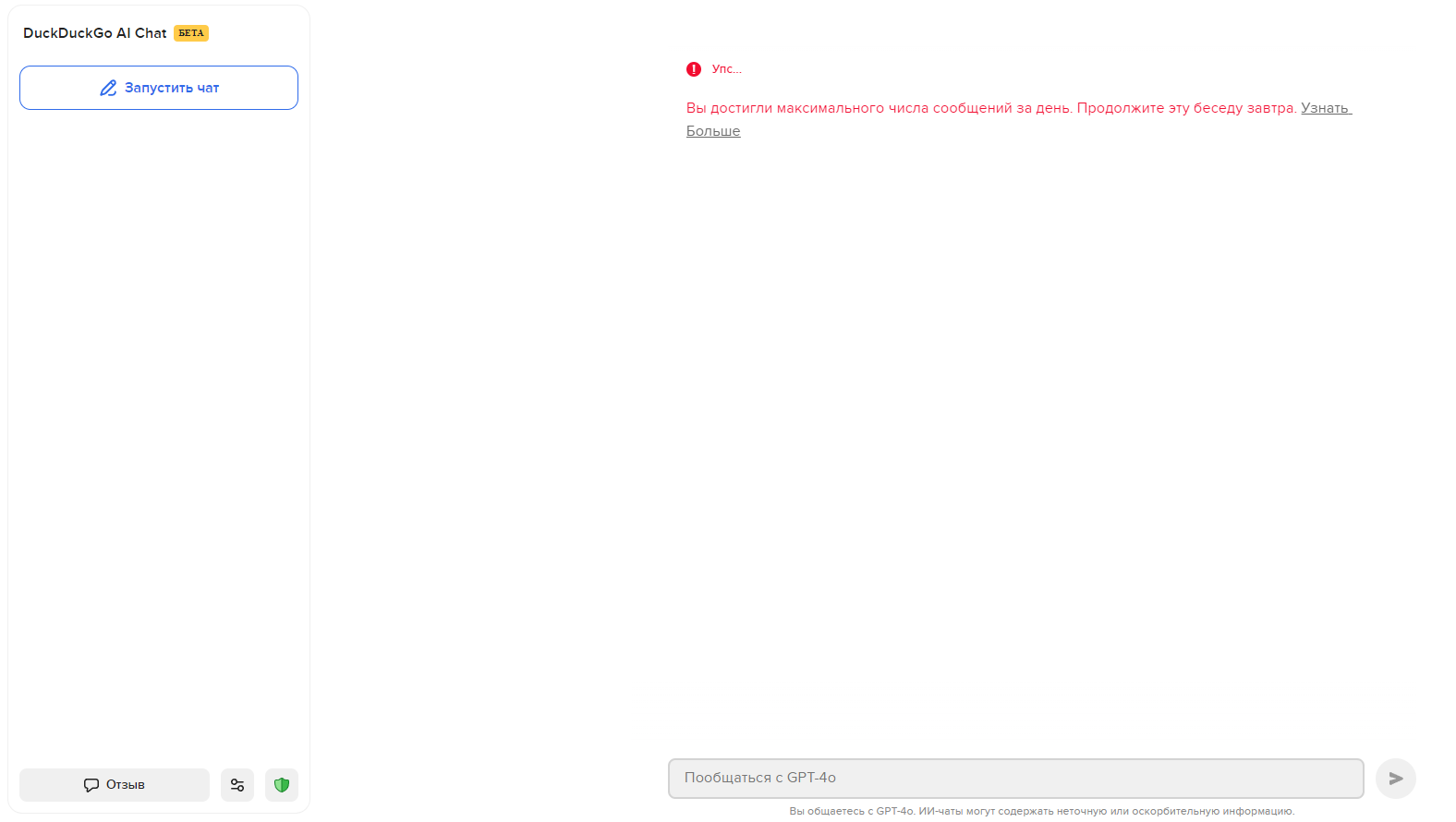
Task: Click the DuckDuckGo AI Chat title
Action: [95, 33]
